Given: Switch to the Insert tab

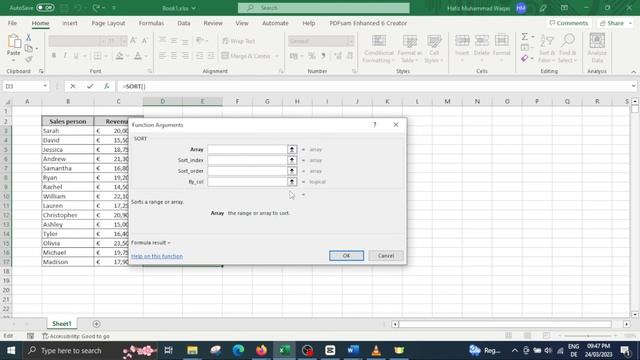Looking at the screenshot, I should coord(70,23).
